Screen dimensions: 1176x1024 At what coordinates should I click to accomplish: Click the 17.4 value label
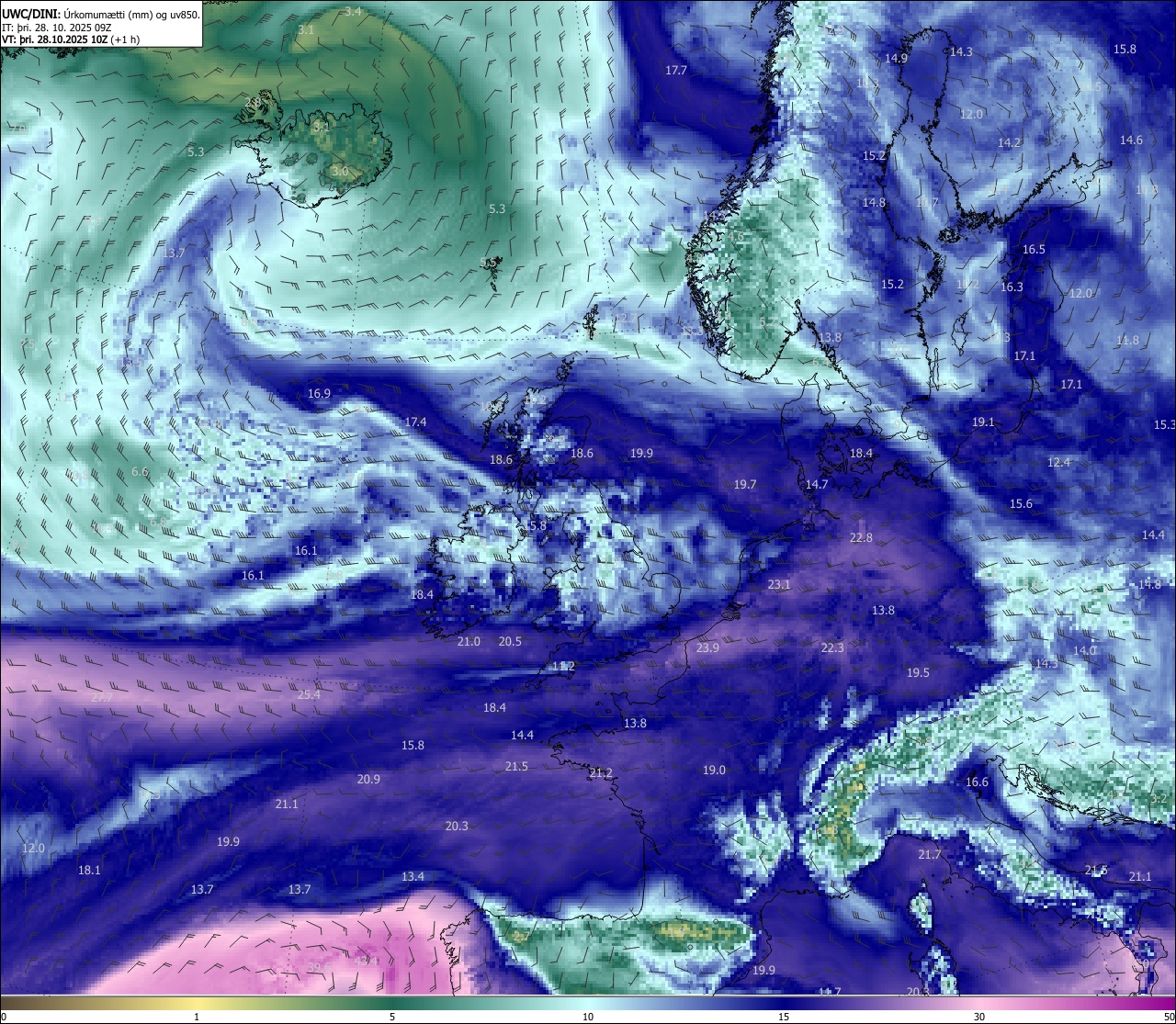coord(415,422)
